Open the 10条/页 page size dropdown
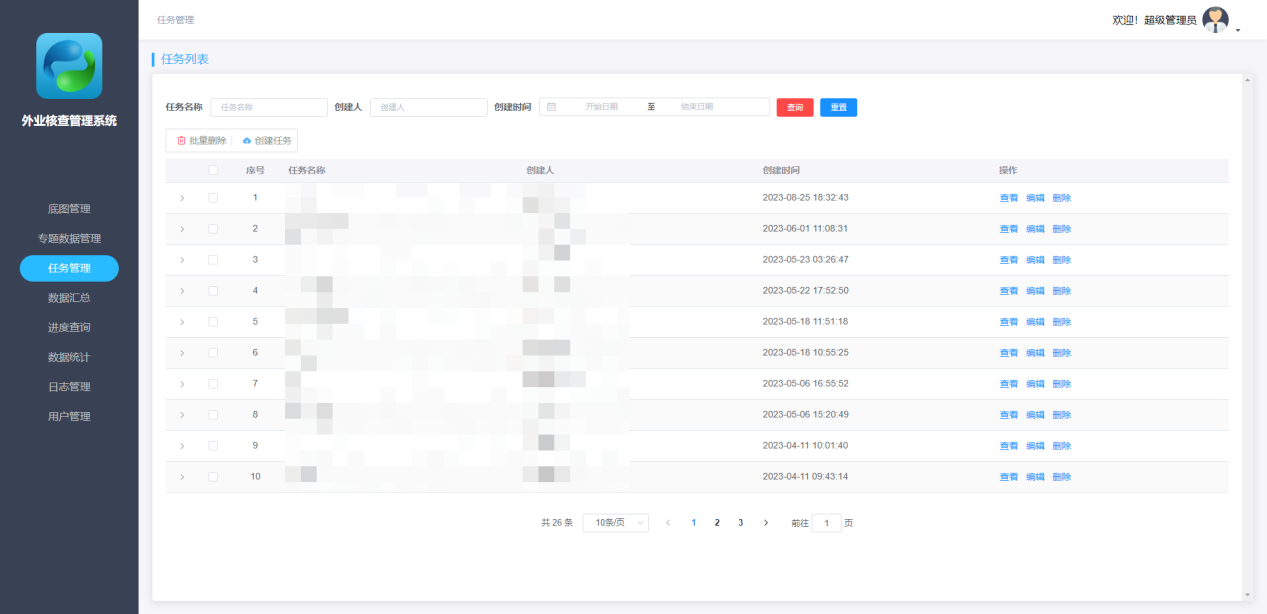The image size is (1267, 614). point(615,523)
